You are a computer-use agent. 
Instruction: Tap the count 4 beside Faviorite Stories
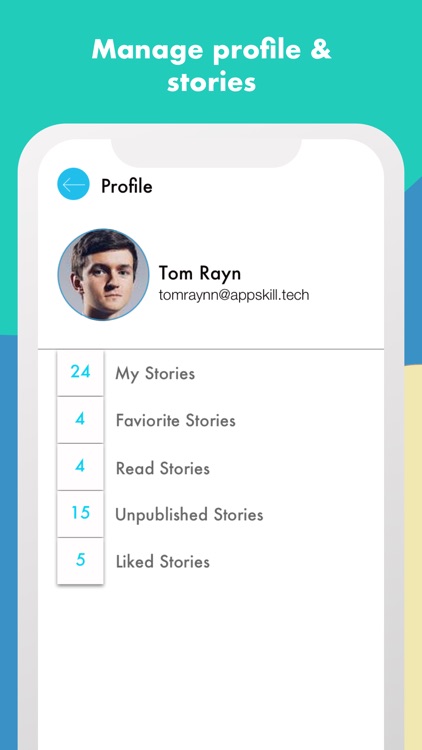pos(80,419)
